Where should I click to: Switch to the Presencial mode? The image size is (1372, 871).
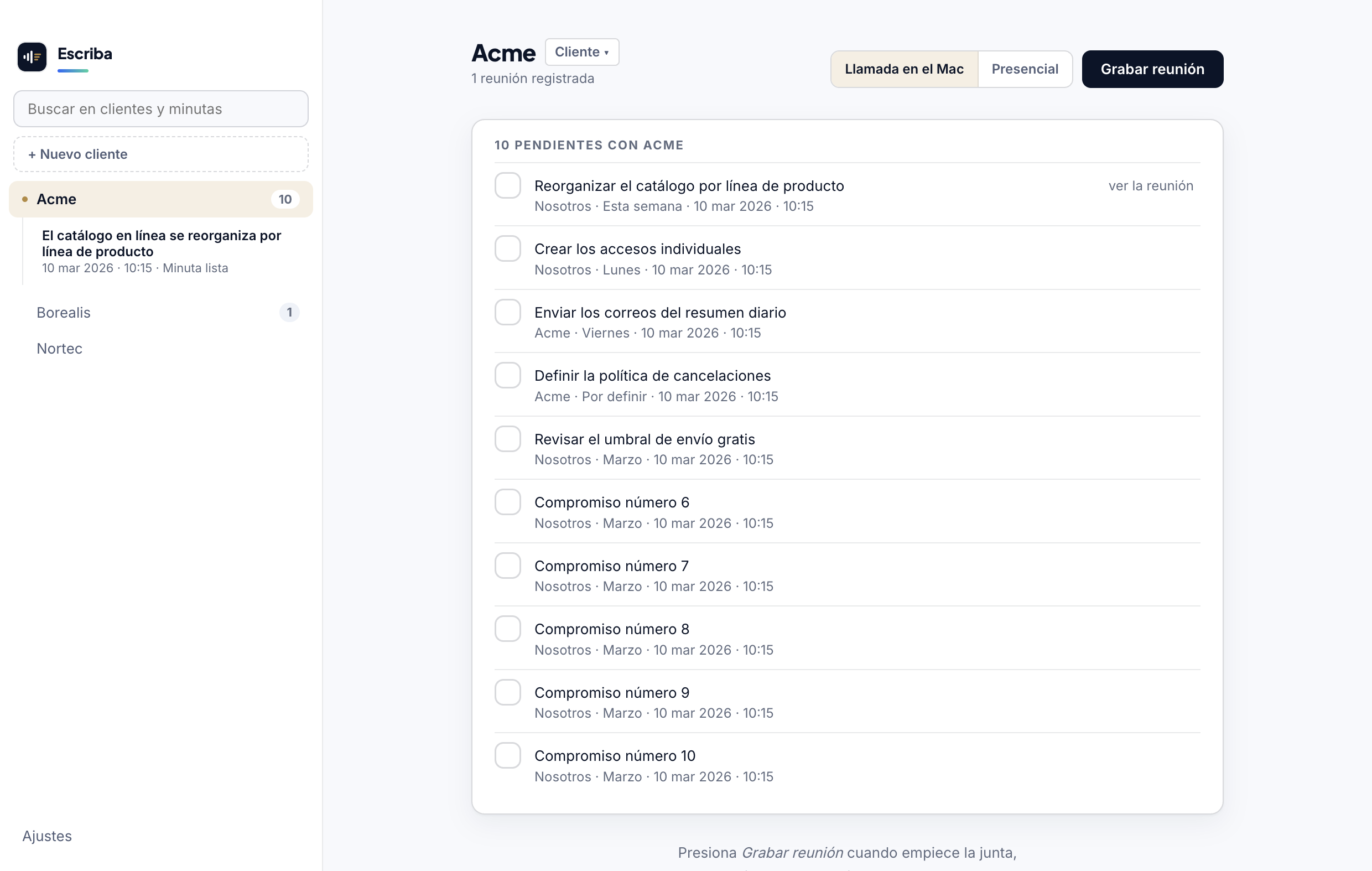tap(1025, 69)
